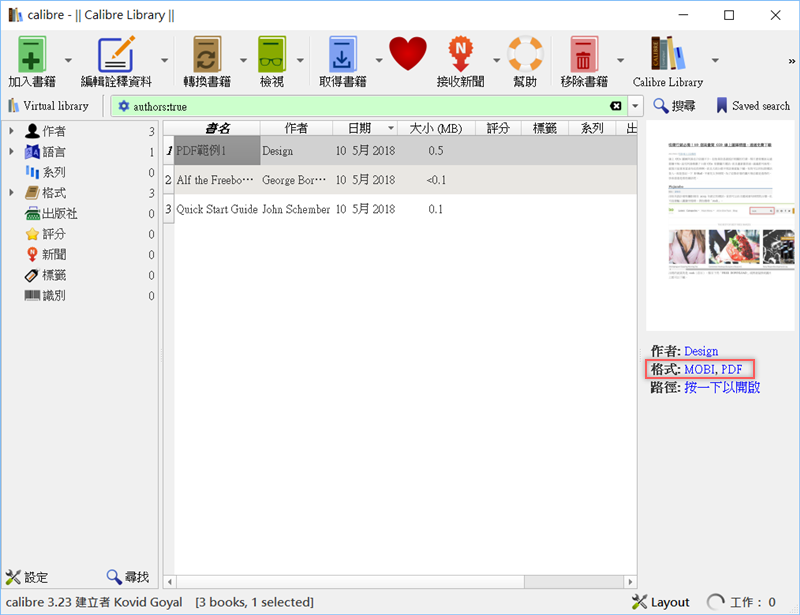
Task: Clear the search box with the X icon
Action: tap(616, 106)
